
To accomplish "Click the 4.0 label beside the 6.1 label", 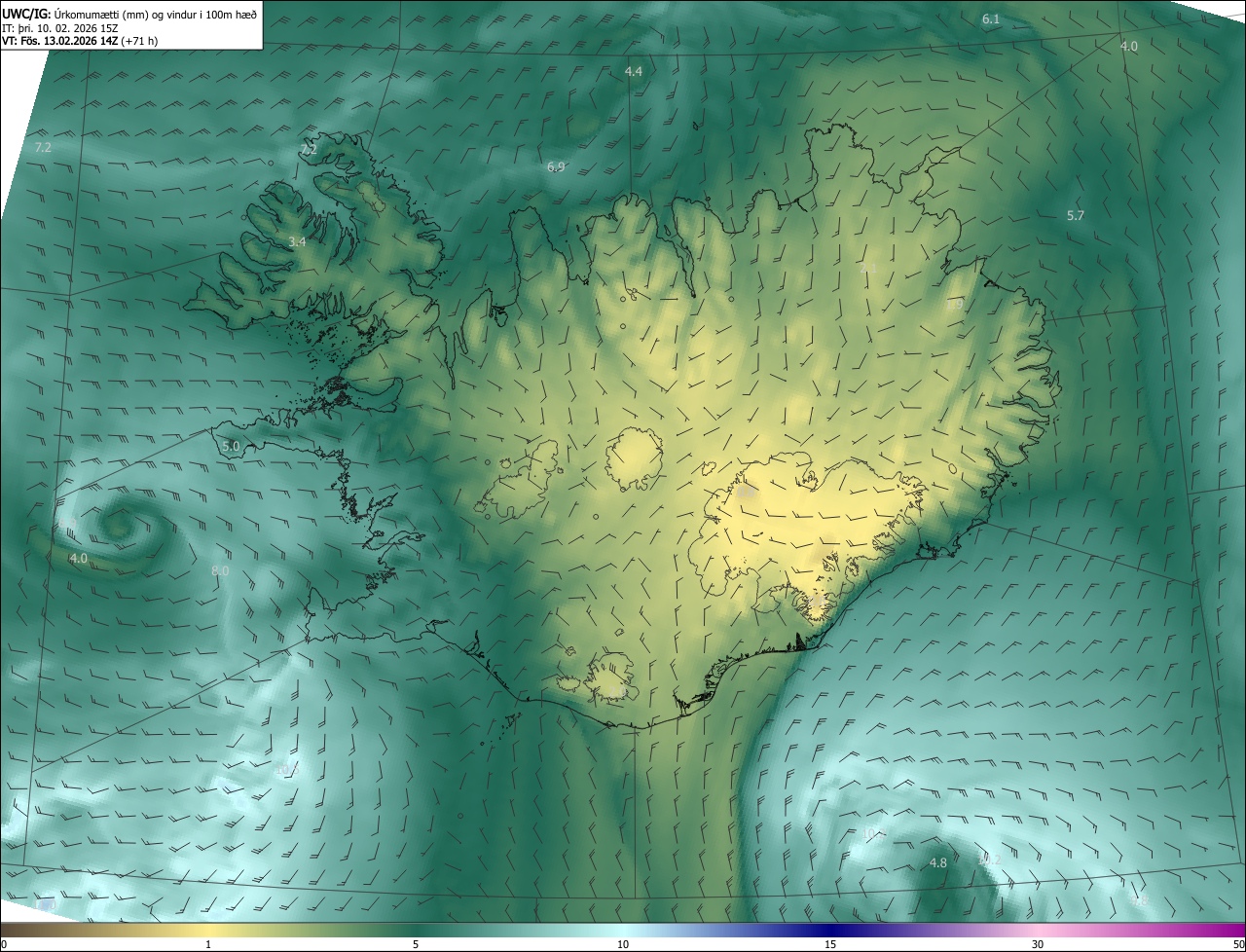I will click(1129, 46).
